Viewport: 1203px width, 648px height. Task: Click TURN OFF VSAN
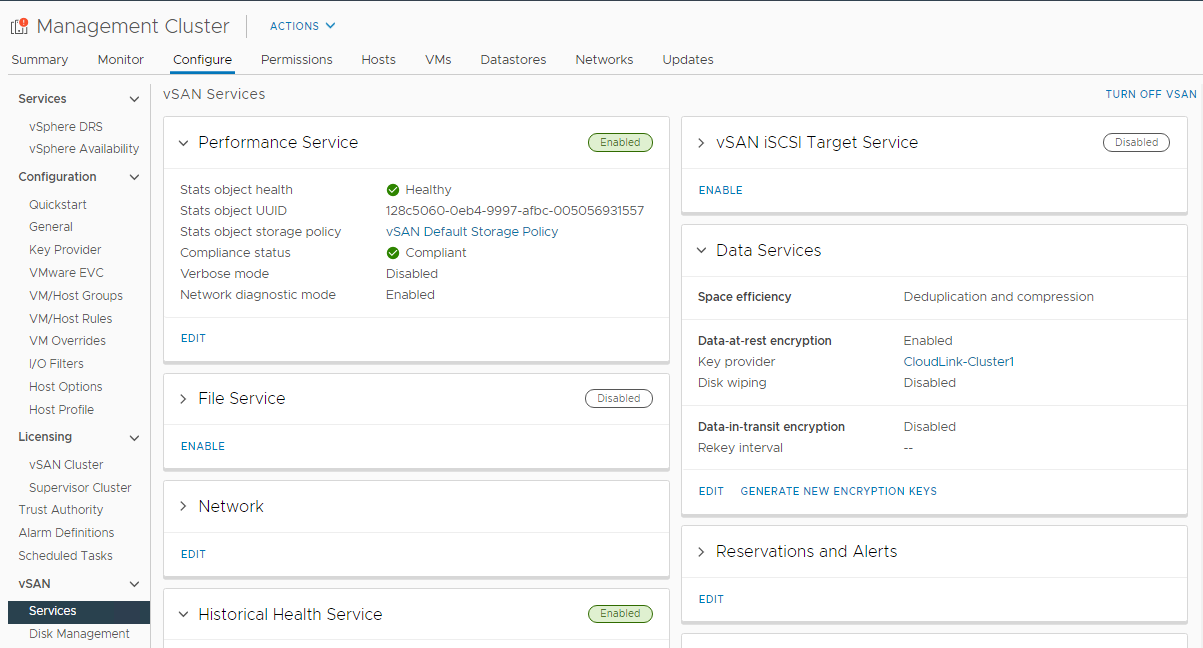click(x=1150, y=93)
